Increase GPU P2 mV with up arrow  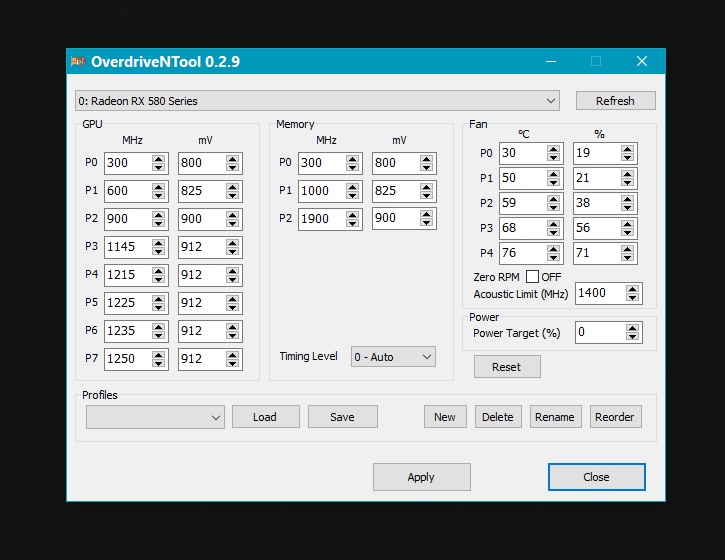coord(233,215)
